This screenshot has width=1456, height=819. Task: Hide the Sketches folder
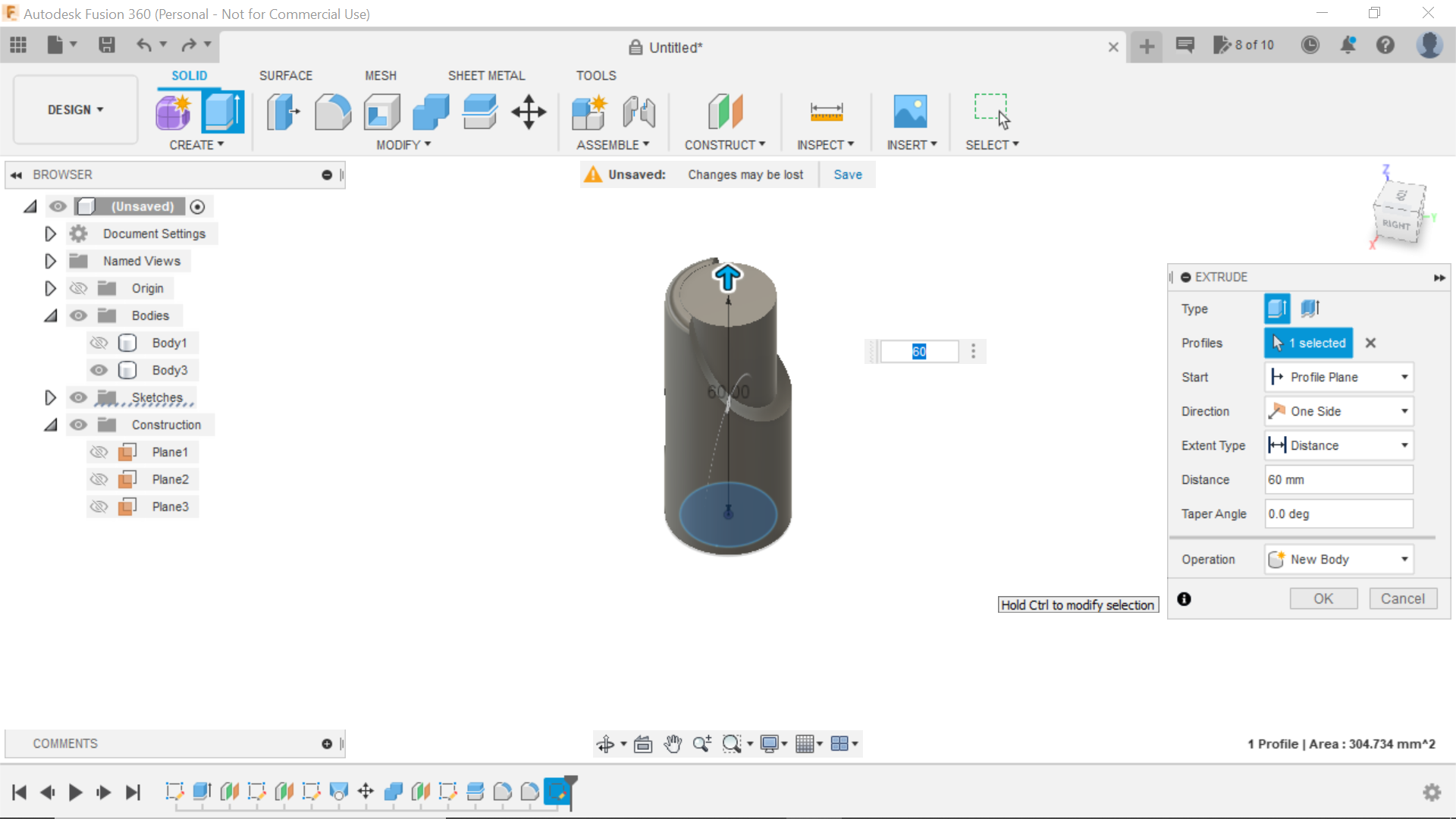click(x=78, y=397)
